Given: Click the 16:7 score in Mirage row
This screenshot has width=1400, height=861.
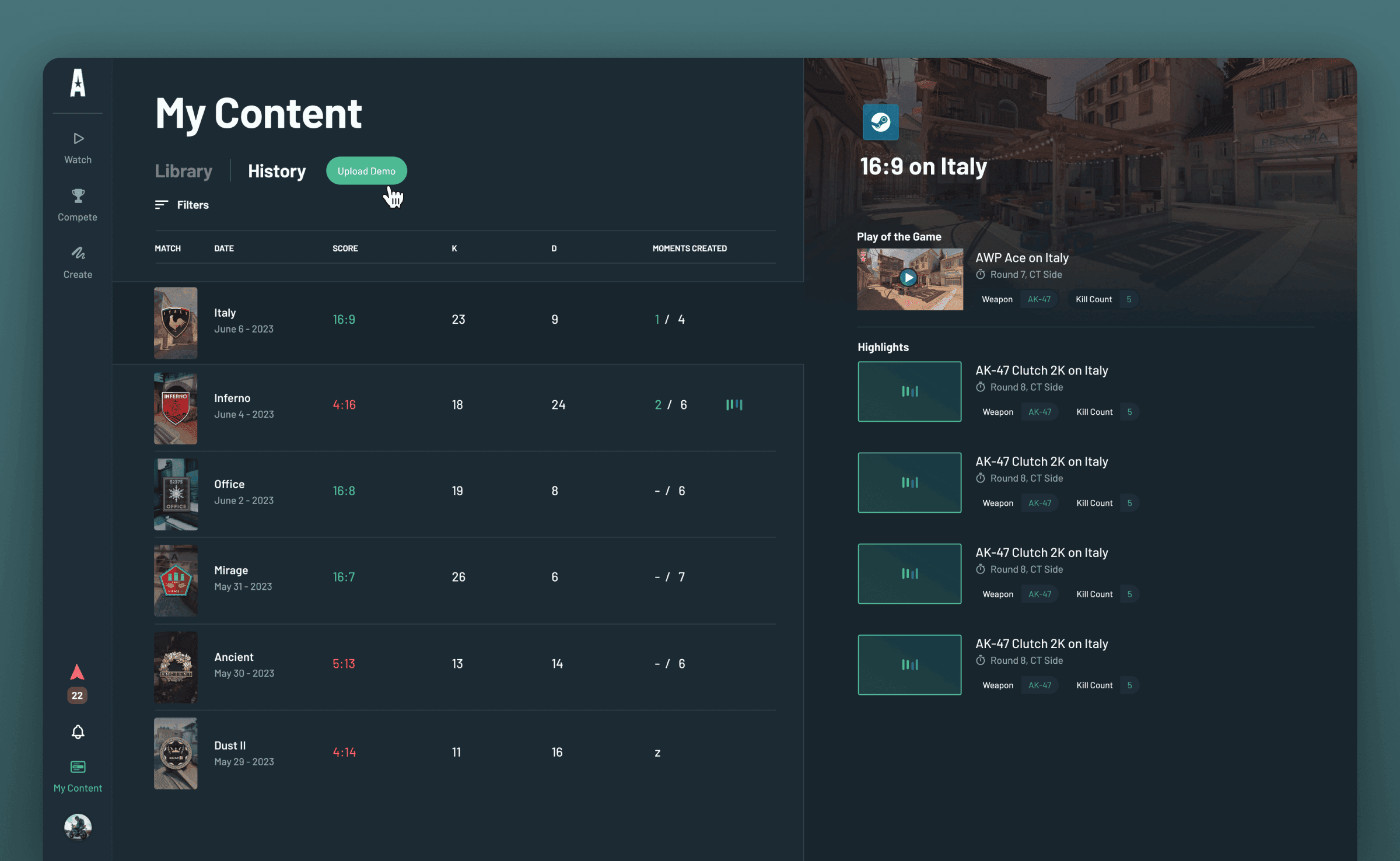Looking at the screenshot, I should (344, 577).
